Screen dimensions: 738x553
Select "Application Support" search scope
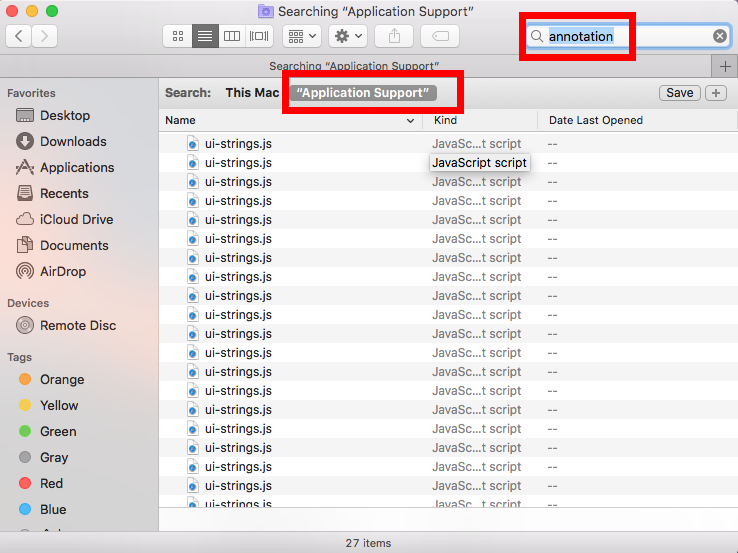pos(363,93)
